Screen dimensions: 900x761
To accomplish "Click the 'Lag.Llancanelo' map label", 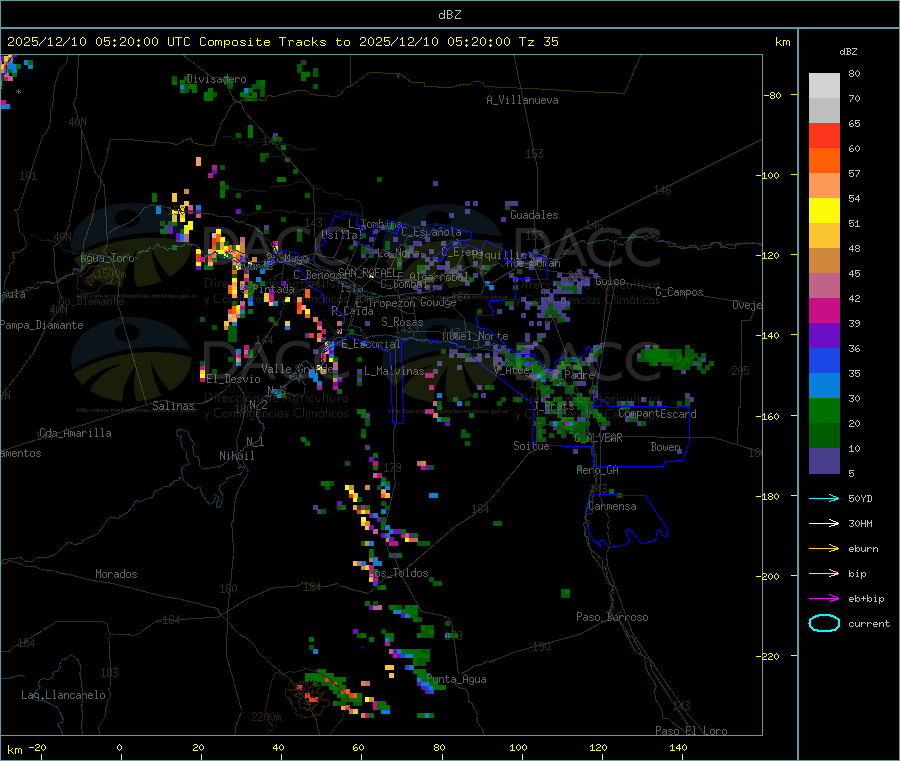I will pyautogui.click(x=64, y=695).
